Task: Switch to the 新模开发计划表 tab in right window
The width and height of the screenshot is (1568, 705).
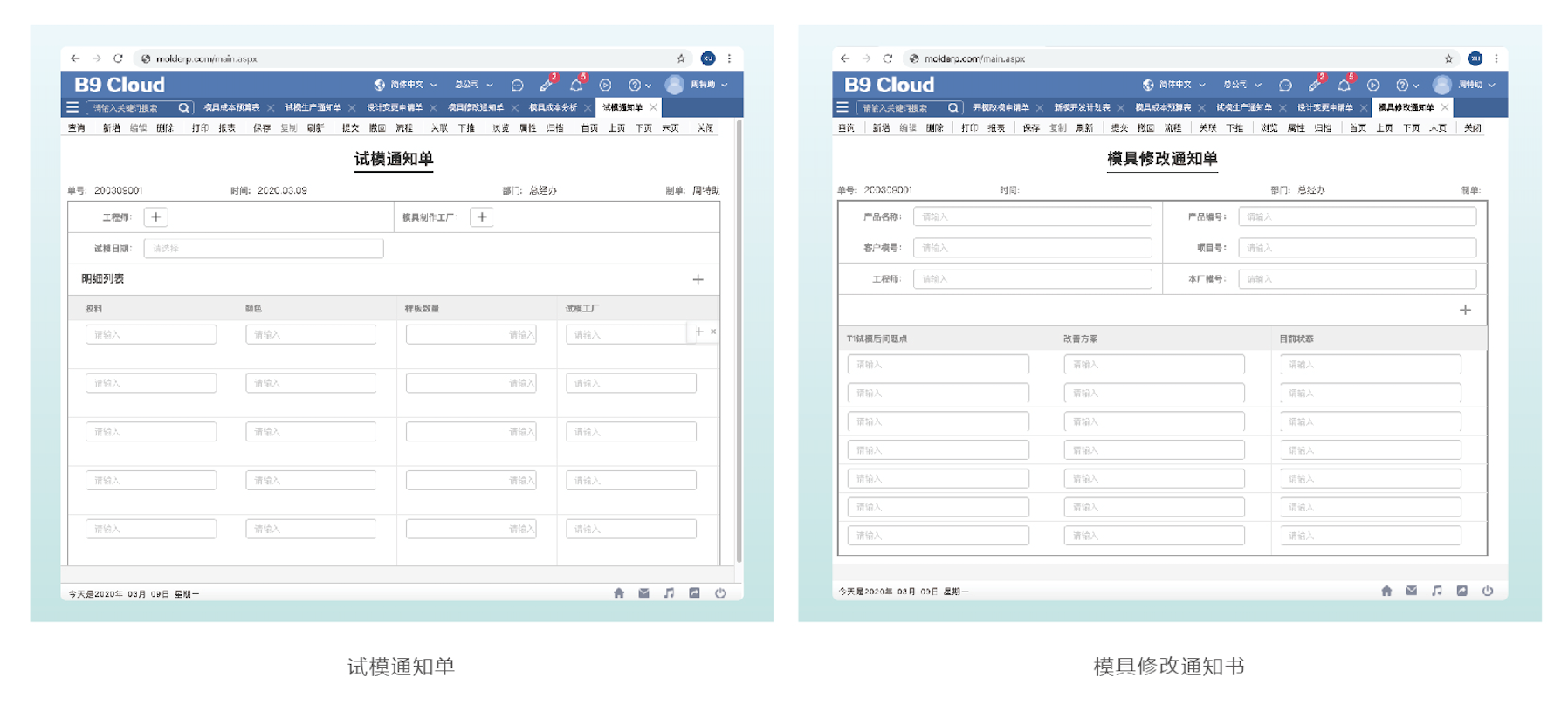Action: tap(1082, 108)
